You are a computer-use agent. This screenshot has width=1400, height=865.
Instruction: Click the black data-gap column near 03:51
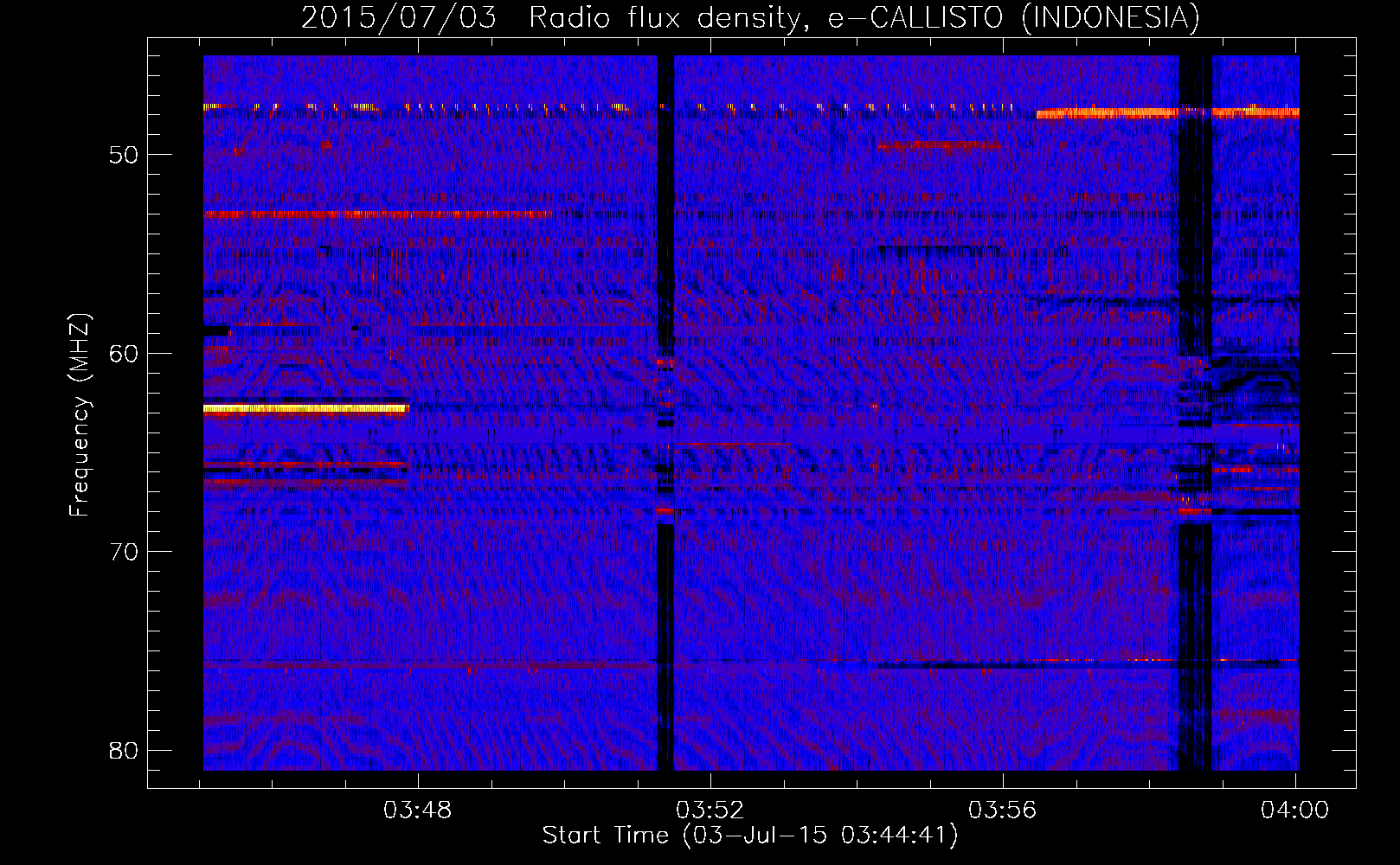665,413
